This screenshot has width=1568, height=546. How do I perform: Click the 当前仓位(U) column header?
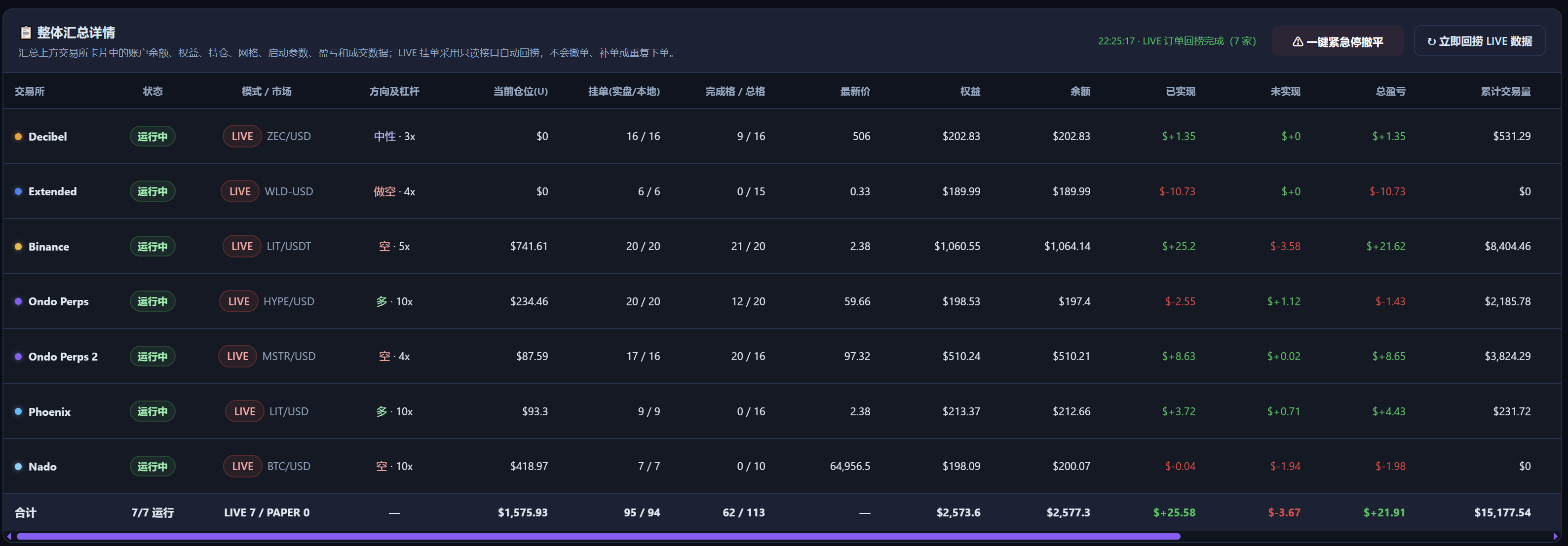[520, 91]
